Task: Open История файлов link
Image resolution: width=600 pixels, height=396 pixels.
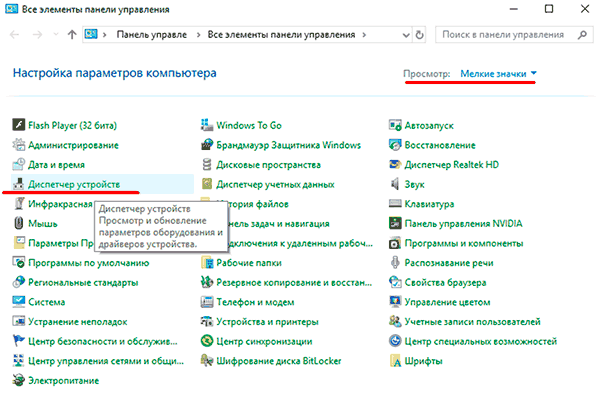Action: click(x=259, y=204)
